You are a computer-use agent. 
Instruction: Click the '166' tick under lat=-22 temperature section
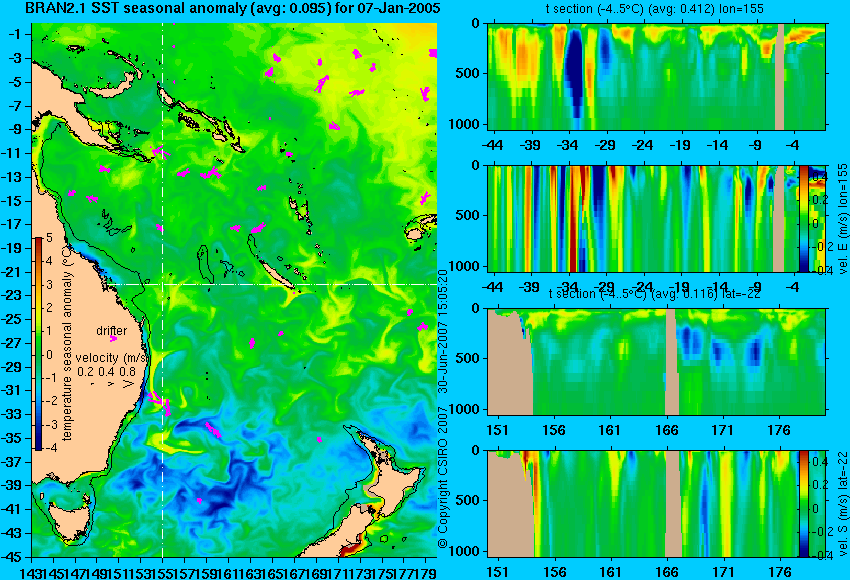click(x=666, y=430)
